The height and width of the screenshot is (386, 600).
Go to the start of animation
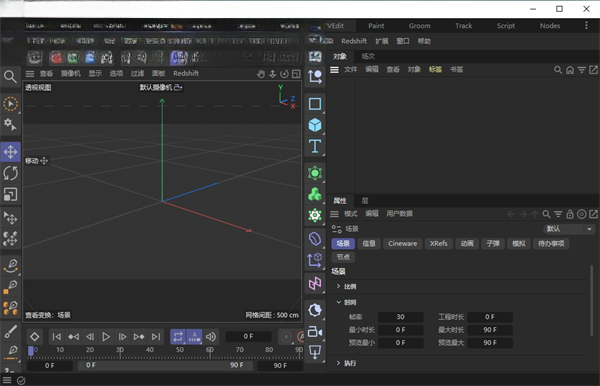click(57, 337)
